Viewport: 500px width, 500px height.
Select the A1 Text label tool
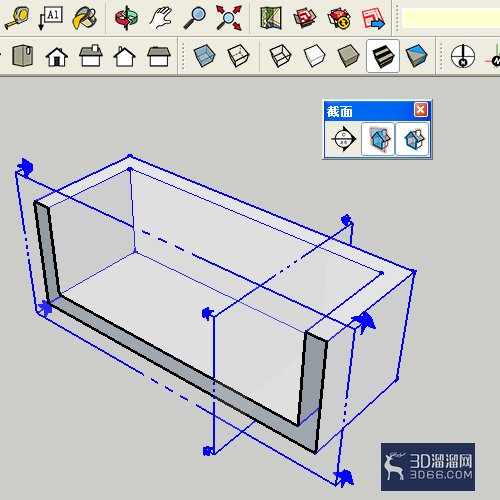[50, 18]
